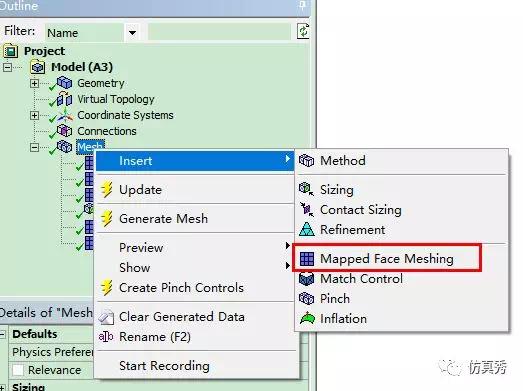
Task: Expand the Coordinate Systems node
Action: pyautogui.click(x=34, y=115)
